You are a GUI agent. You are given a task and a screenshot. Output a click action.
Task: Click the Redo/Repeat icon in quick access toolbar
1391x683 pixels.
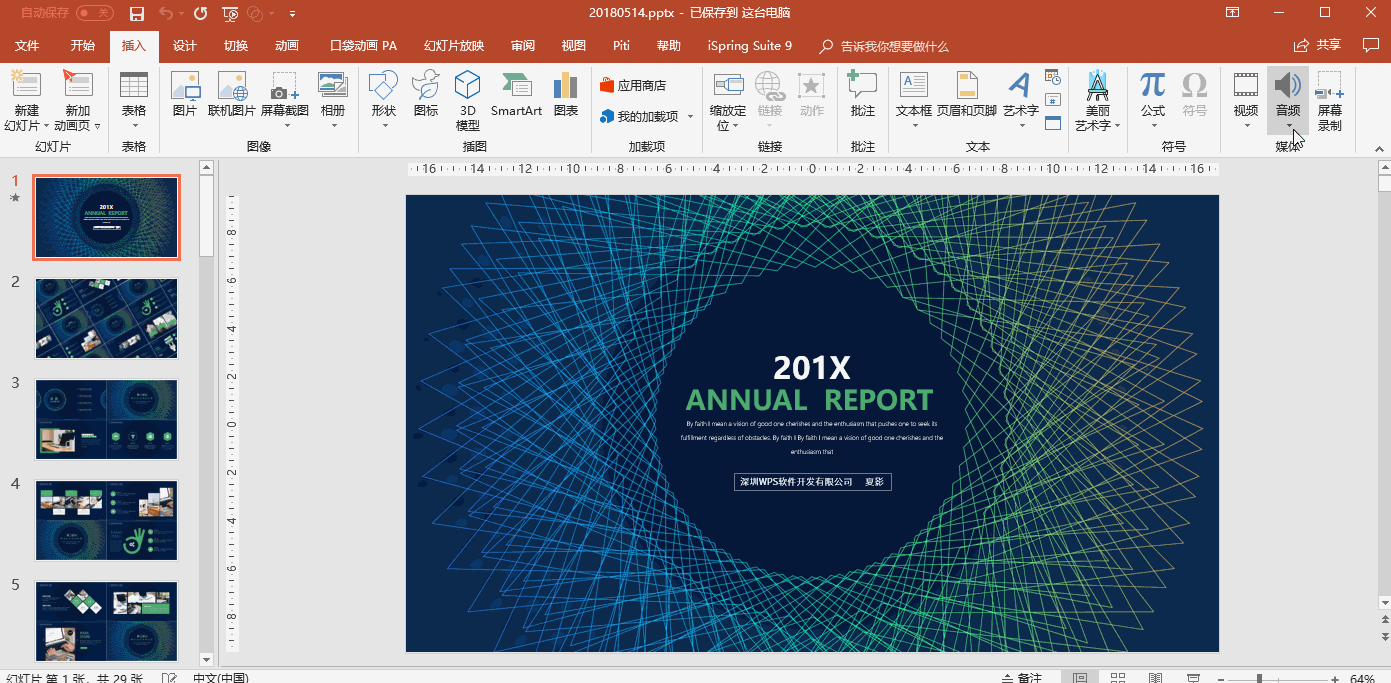pos(201,13)
